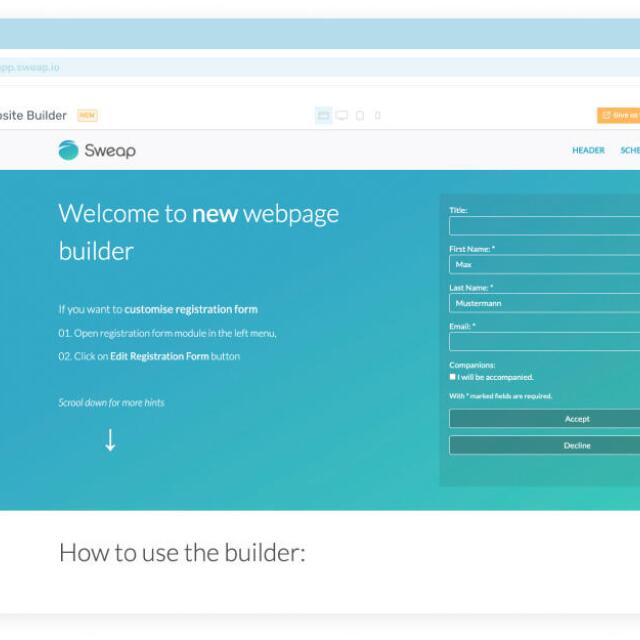Viewport: 640px width, 640px height.
Task: Click the down arrow scroll hint
Action: click(110, 440)
